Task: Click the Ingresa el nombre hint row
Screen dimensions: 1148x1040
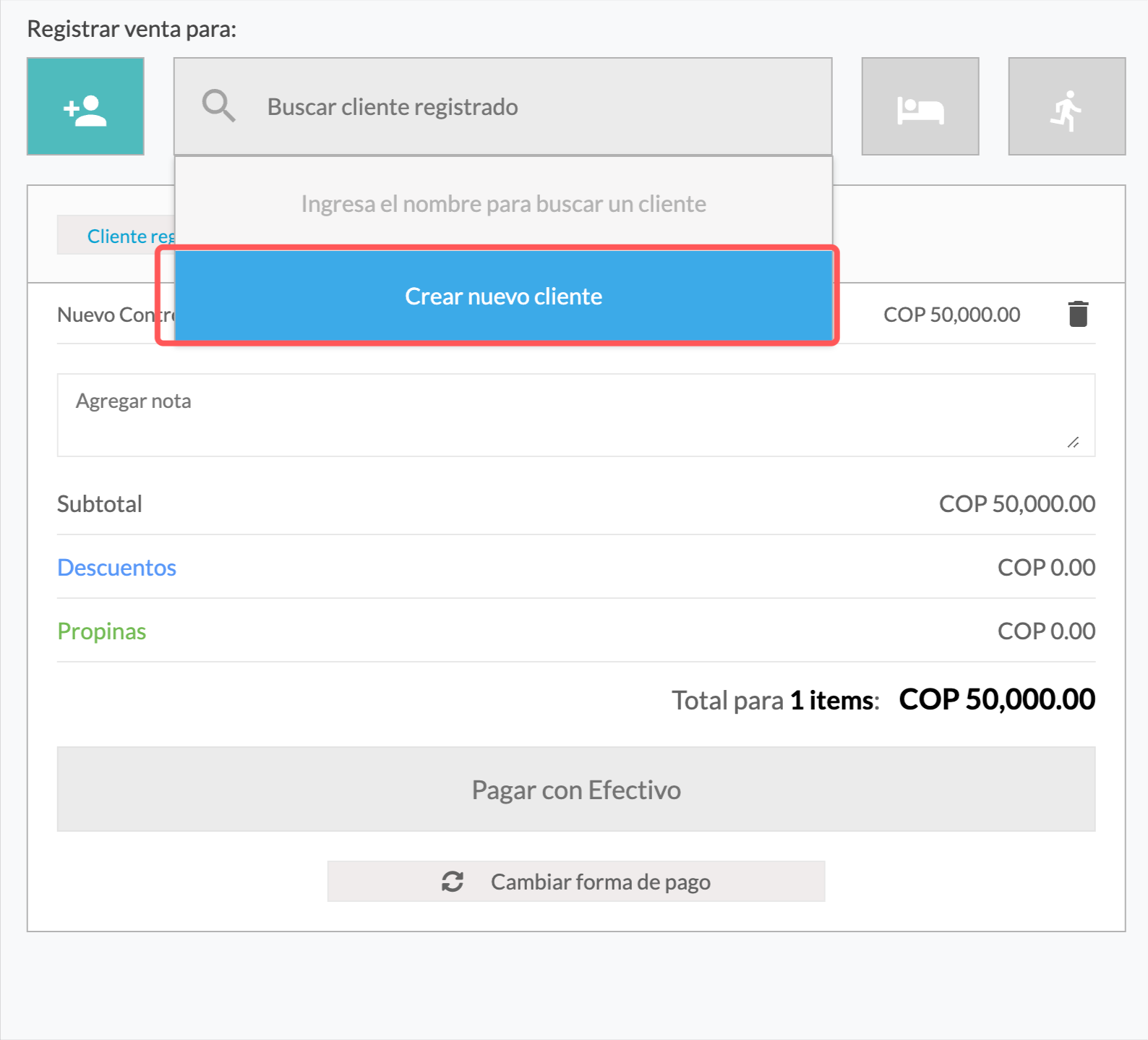Action: pos(504,204)
